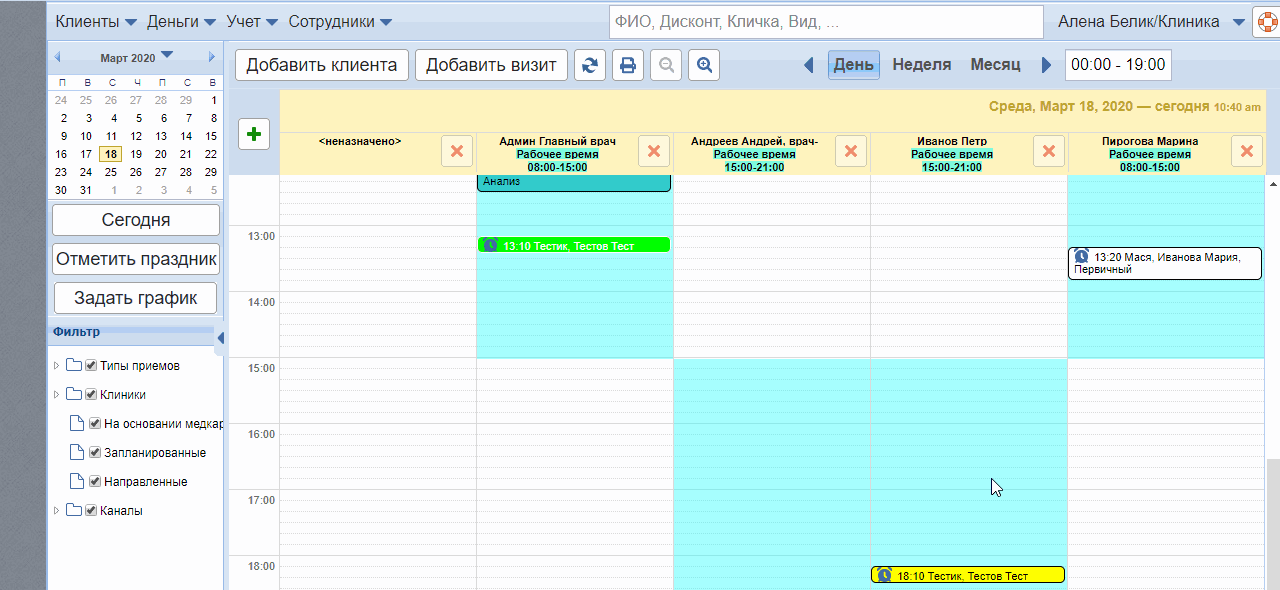Click the folder icon next to Каналы
Screen dimensions: 1280x590
tap(74, 510)
